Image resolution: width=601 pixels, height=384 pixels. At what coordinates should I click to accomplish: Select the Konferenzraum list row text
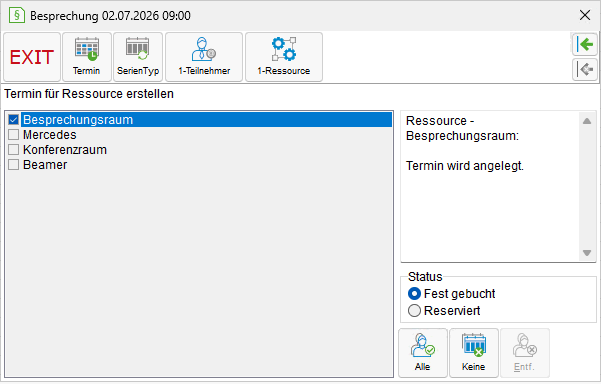(65, 150)
